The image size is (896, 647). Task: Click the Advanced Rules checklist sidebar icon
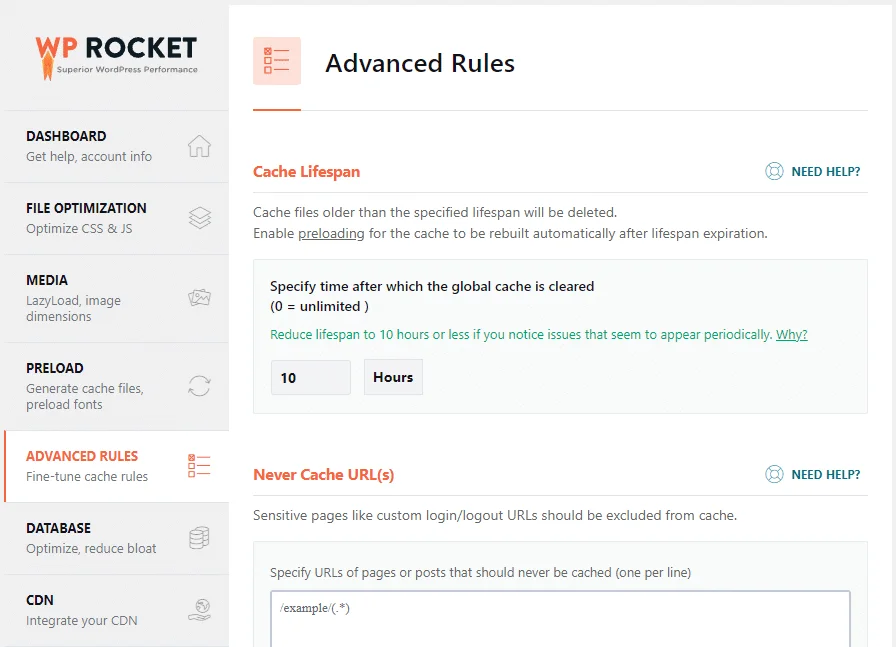199,466
